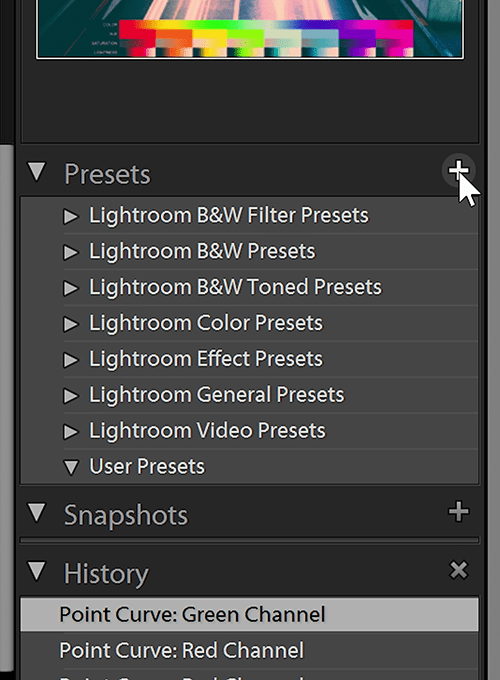Collapse the Snapshots panel triangle

pyautogui.click(x=36, y=513)
